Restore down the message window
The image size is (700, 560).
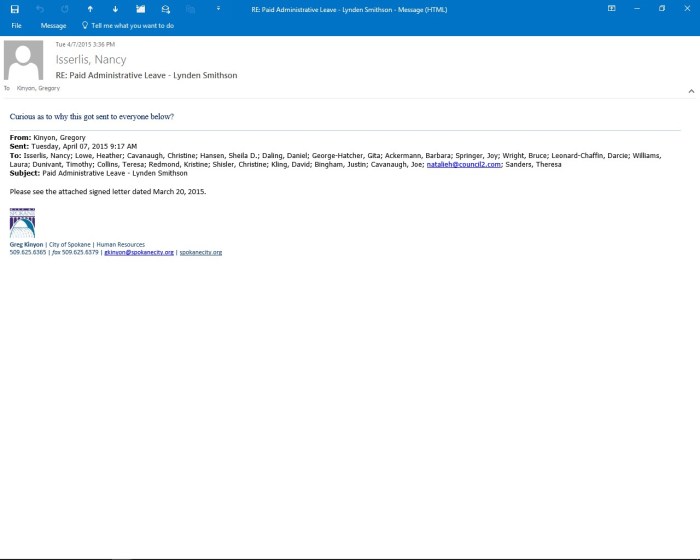pyautogui.click(x=662, y=8)
